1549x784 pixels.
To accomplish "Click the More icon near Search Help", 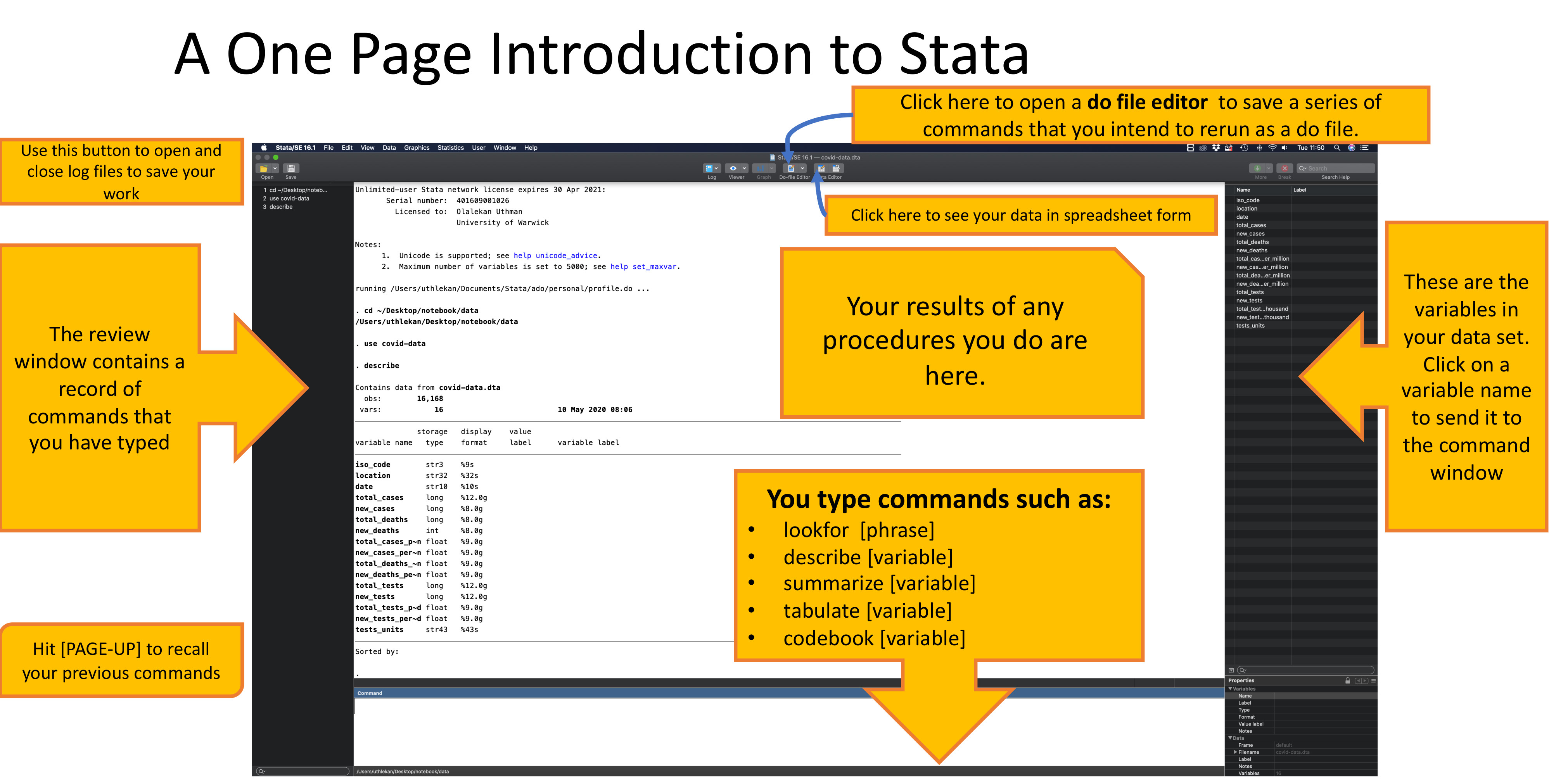I will (1257, 169).
